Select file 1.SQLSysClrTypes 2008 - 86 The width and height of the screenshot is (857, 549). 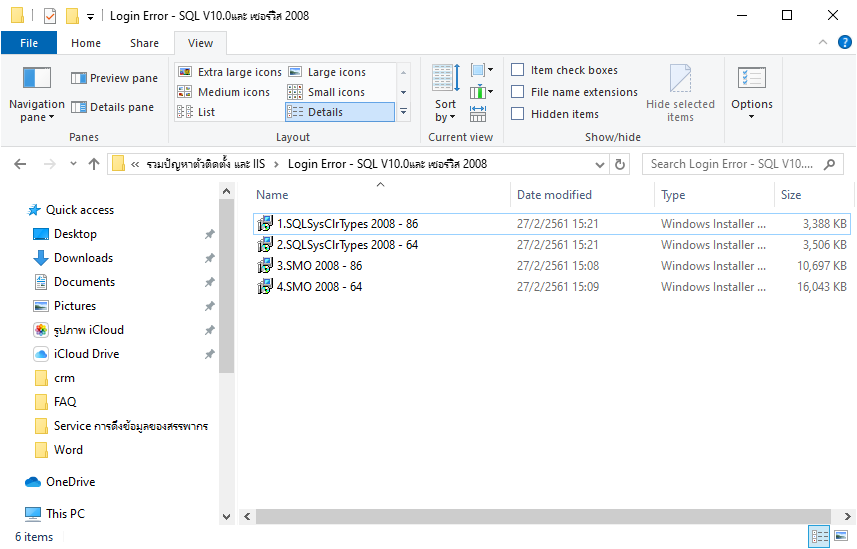(551, 224)
